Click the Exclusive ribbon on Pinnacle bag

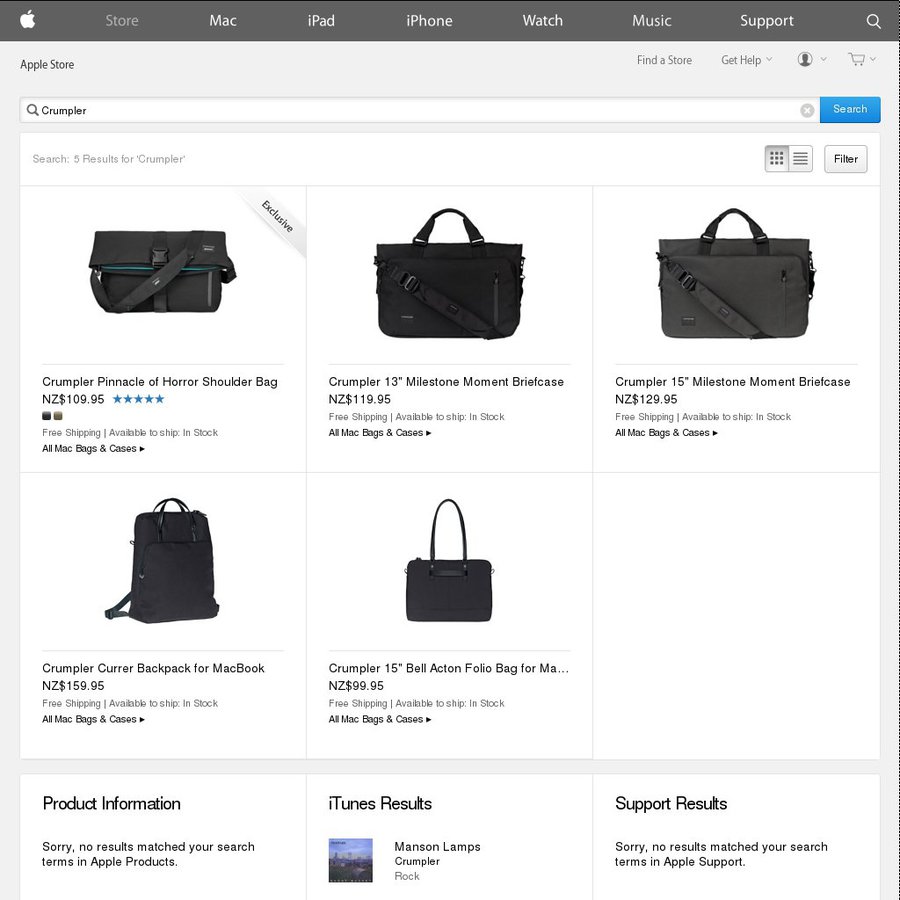click(277, 216)
